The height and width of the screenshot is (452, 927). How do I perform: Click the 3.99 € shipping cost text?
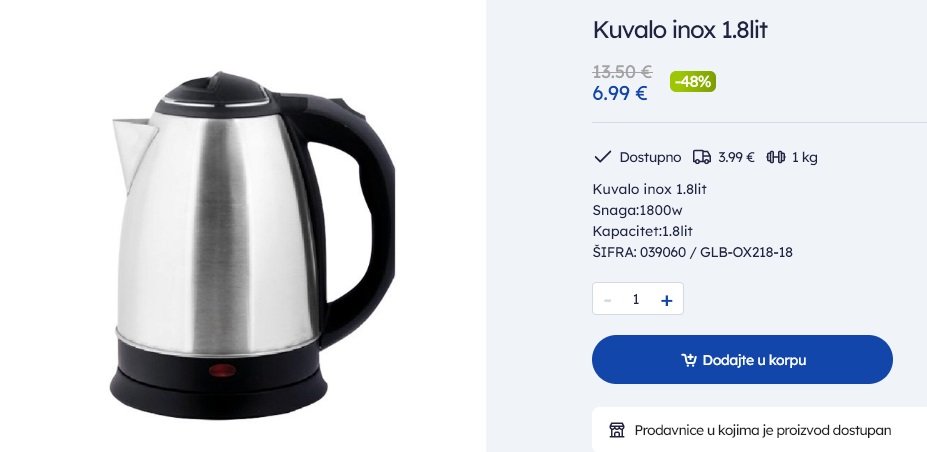(x=736, y=157)
